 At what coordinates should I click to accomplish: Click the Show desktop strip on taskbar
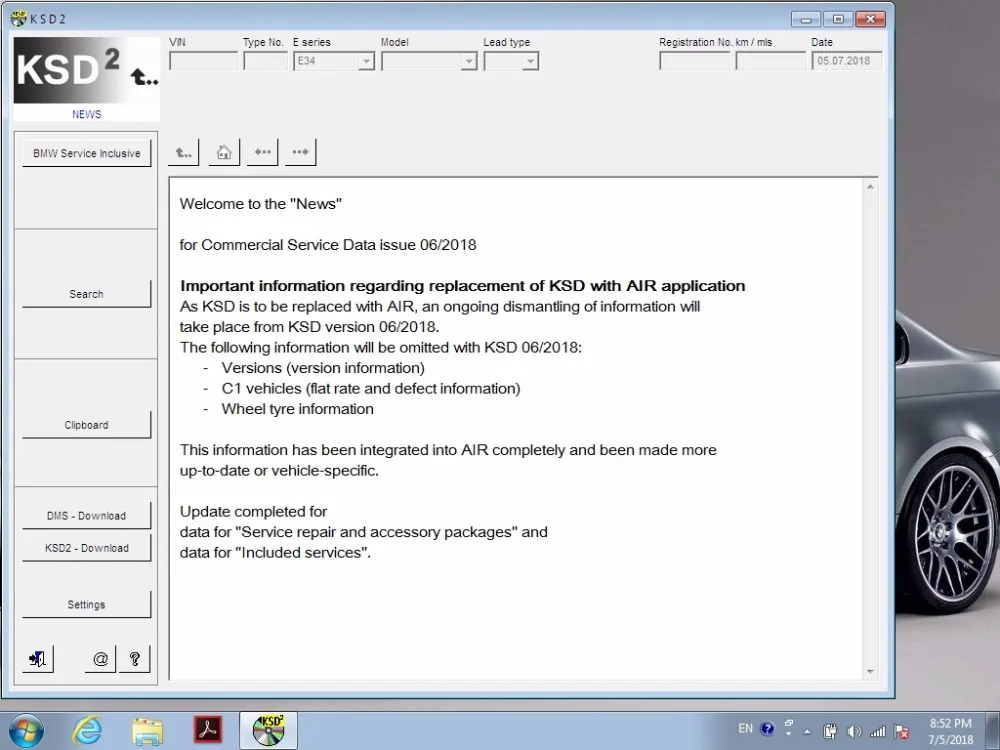pos(994,731)
